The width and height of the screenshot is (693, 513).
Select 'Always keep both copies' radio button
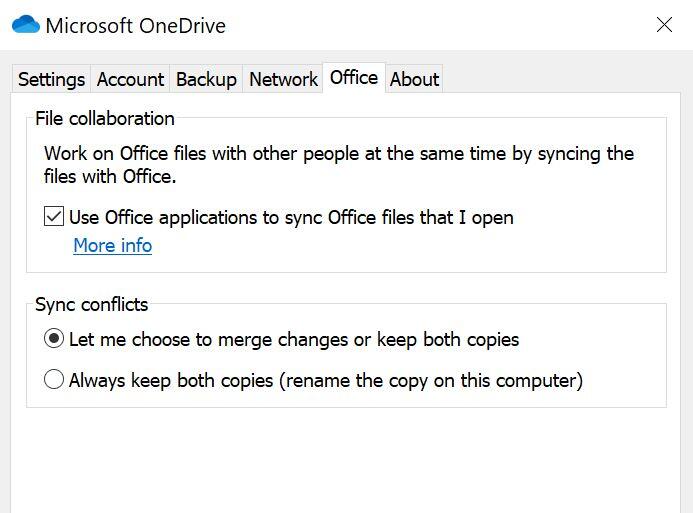pyautogui.click(x=54, y=380)
